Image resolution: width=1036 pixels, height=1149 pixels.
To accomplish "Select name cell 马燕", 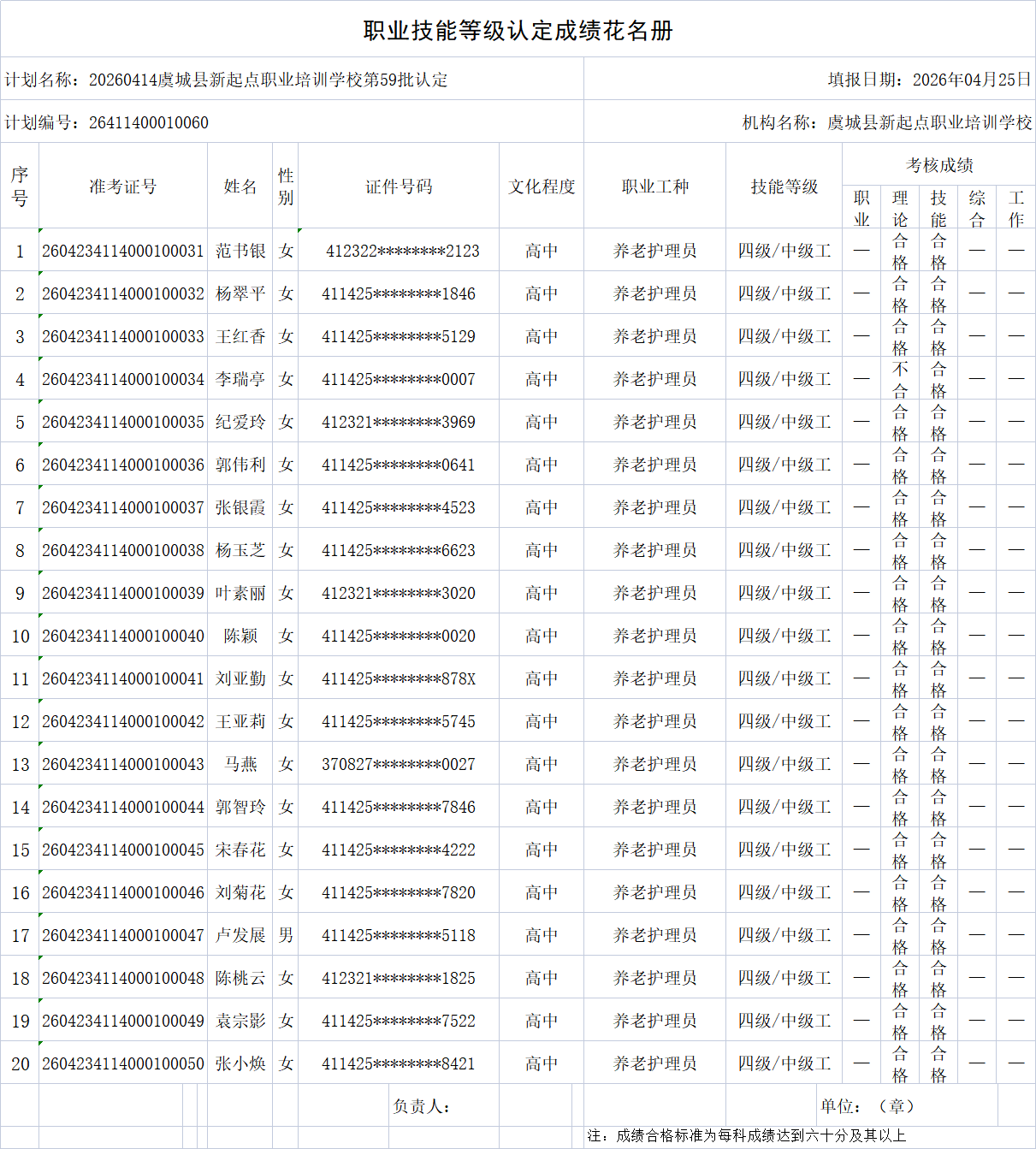I will tap(240, 764).
